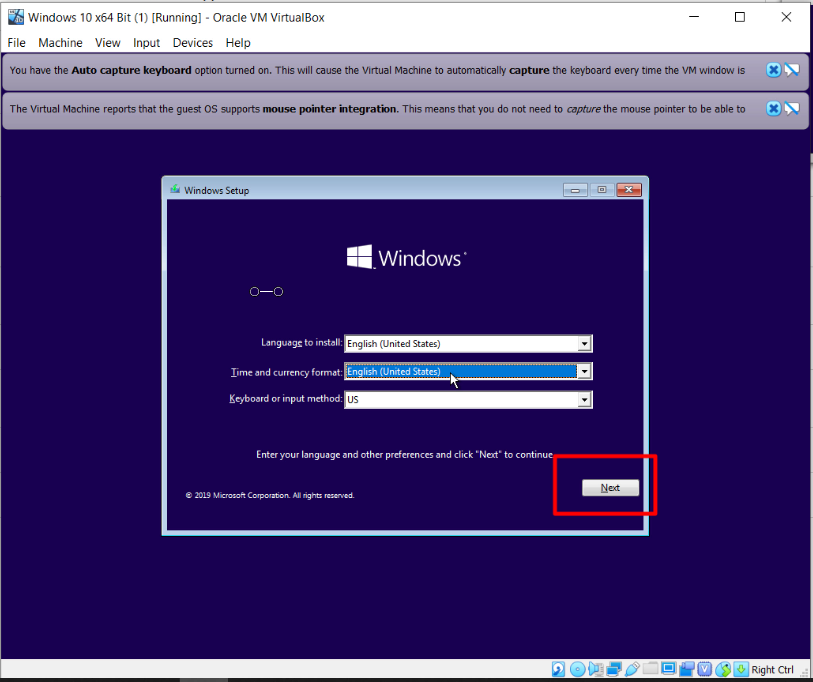The height and width of the screenshot is (682, 813).
Task: Open the Help menu
Action: pyautogui.click(x=238, y=43)
